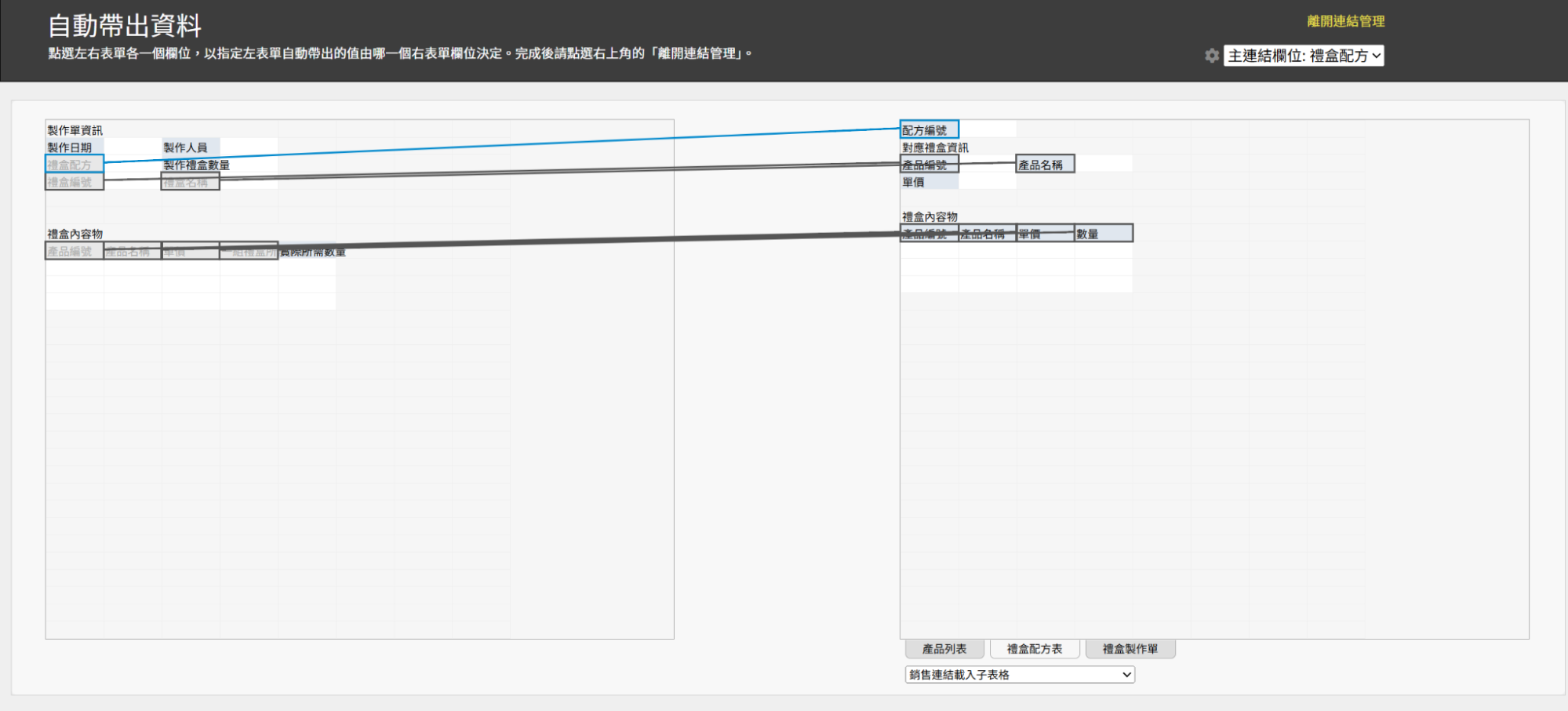
Task: Select the 實際所需數量 column on left form
Action: pos(312,252)
